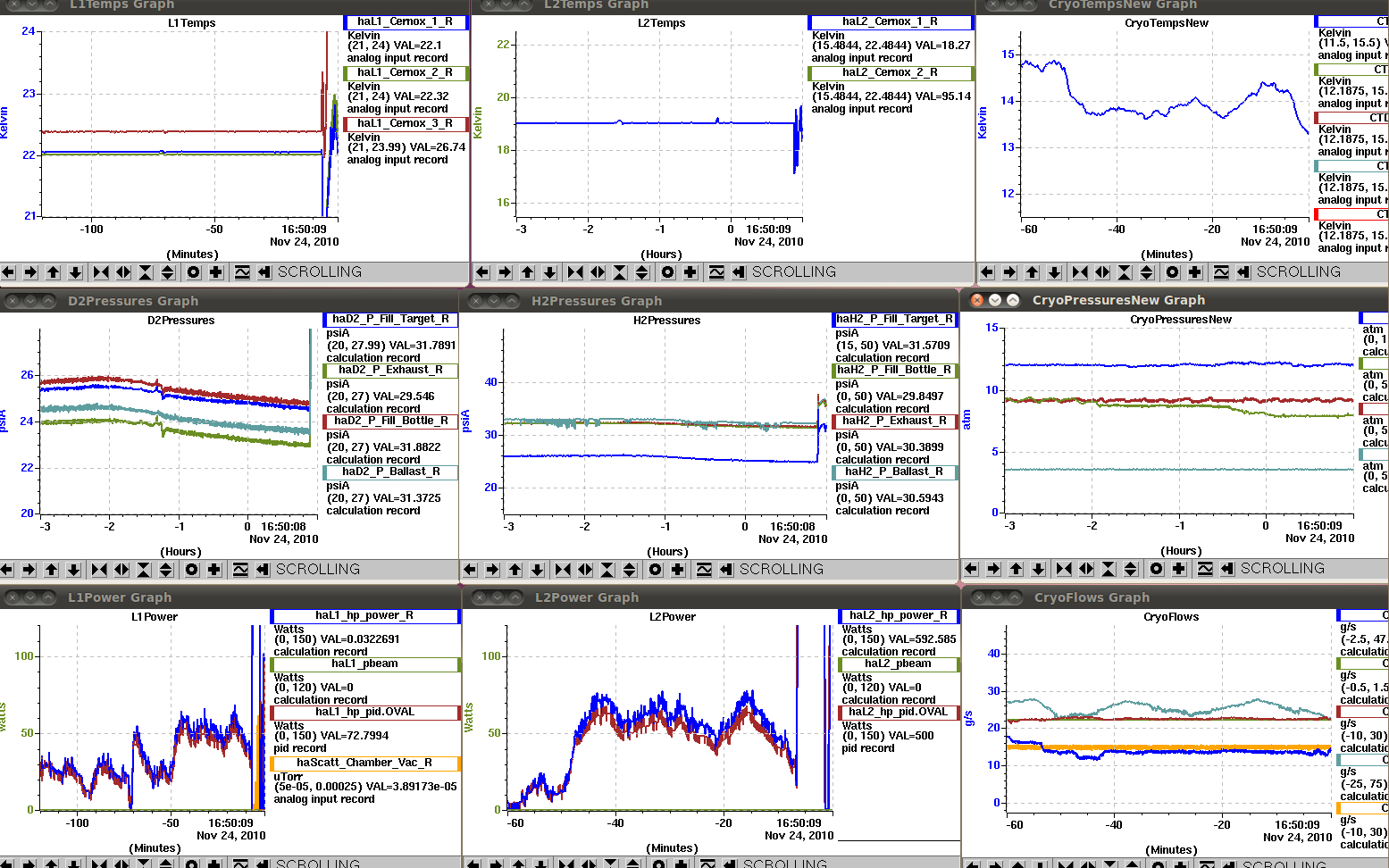Select the haL1_Cernox_2_R legend entry
This screenshot has height=868, width=1389.
pyautogui.click(x=406, y=73)
